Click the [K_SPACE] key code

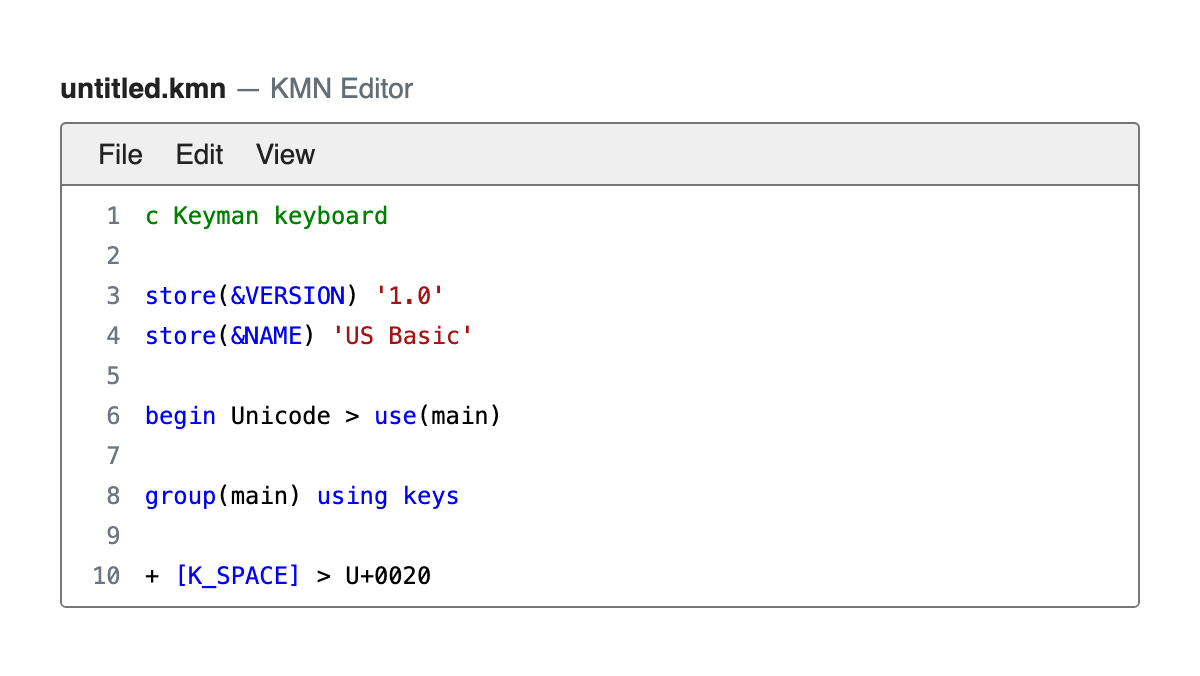(237, 576)
